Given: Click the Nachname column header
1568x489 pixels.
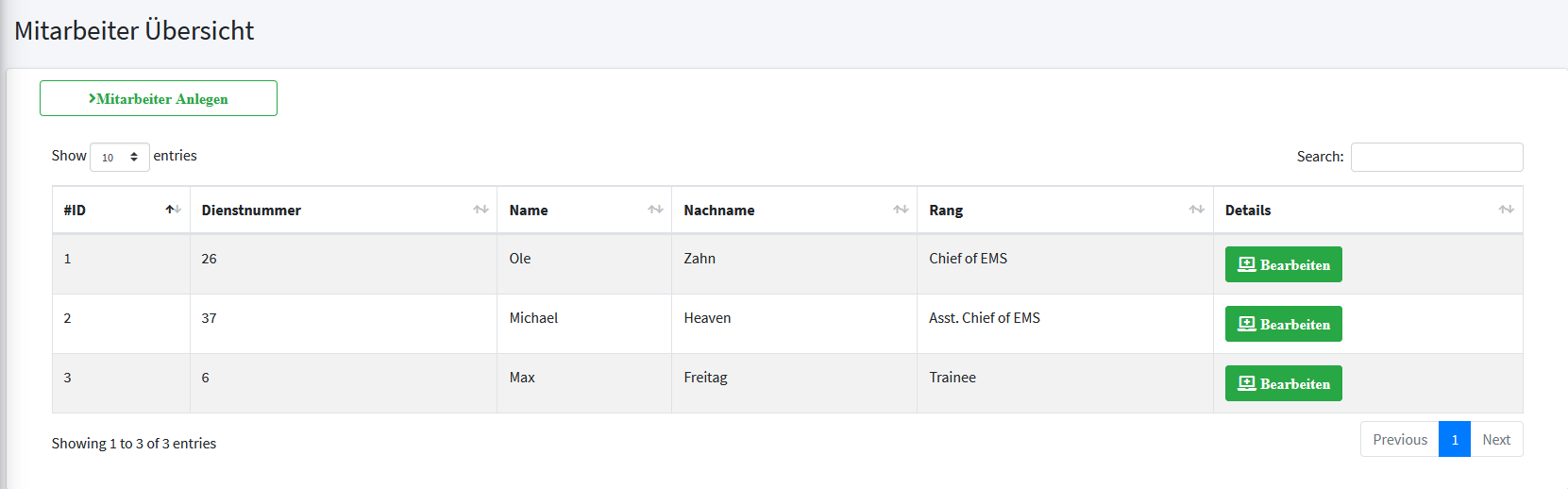Looking at the screenshot, I should (x=719, y=211).
